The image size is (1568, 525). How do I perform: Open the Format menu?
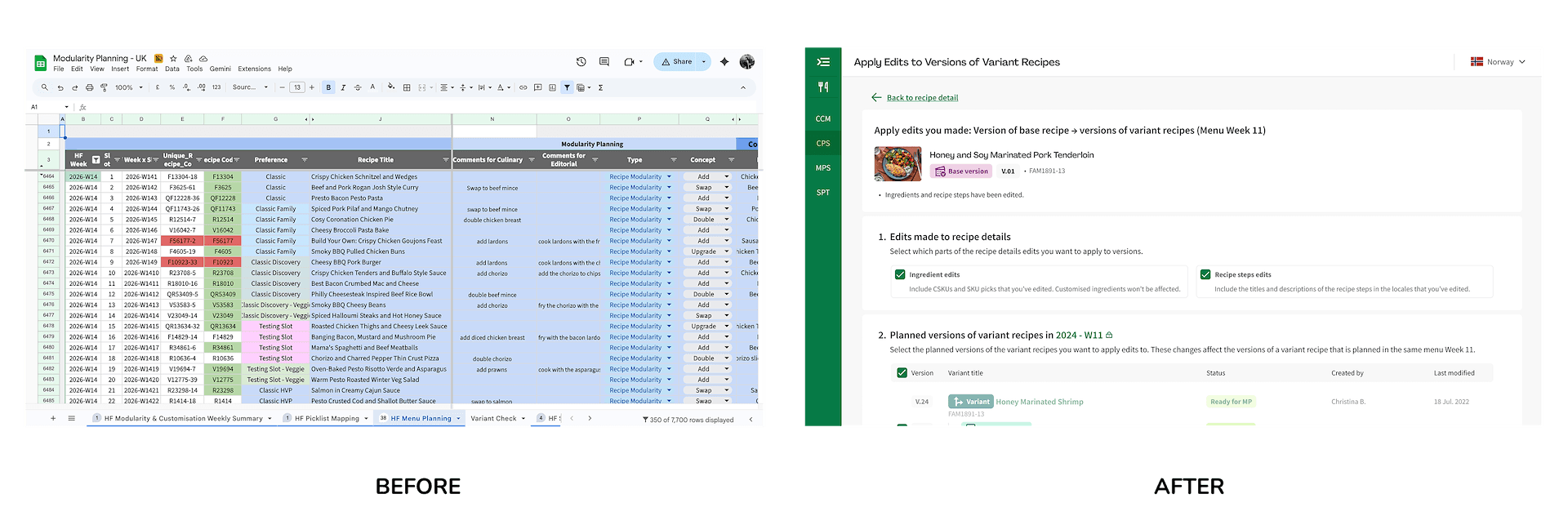(147, 69)
